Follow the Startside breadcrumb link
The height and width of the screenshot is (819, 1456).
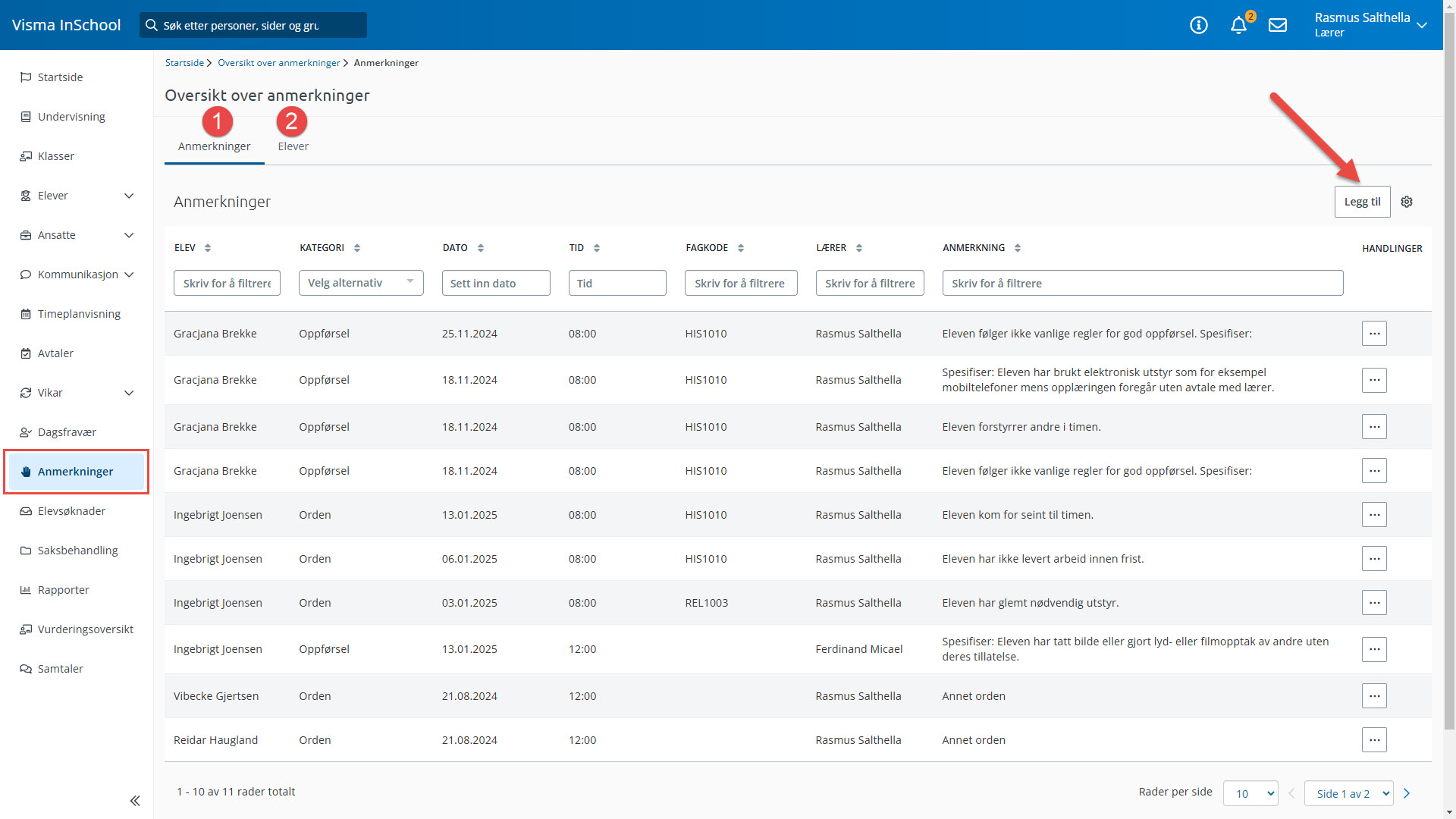(x=184, y=63)
